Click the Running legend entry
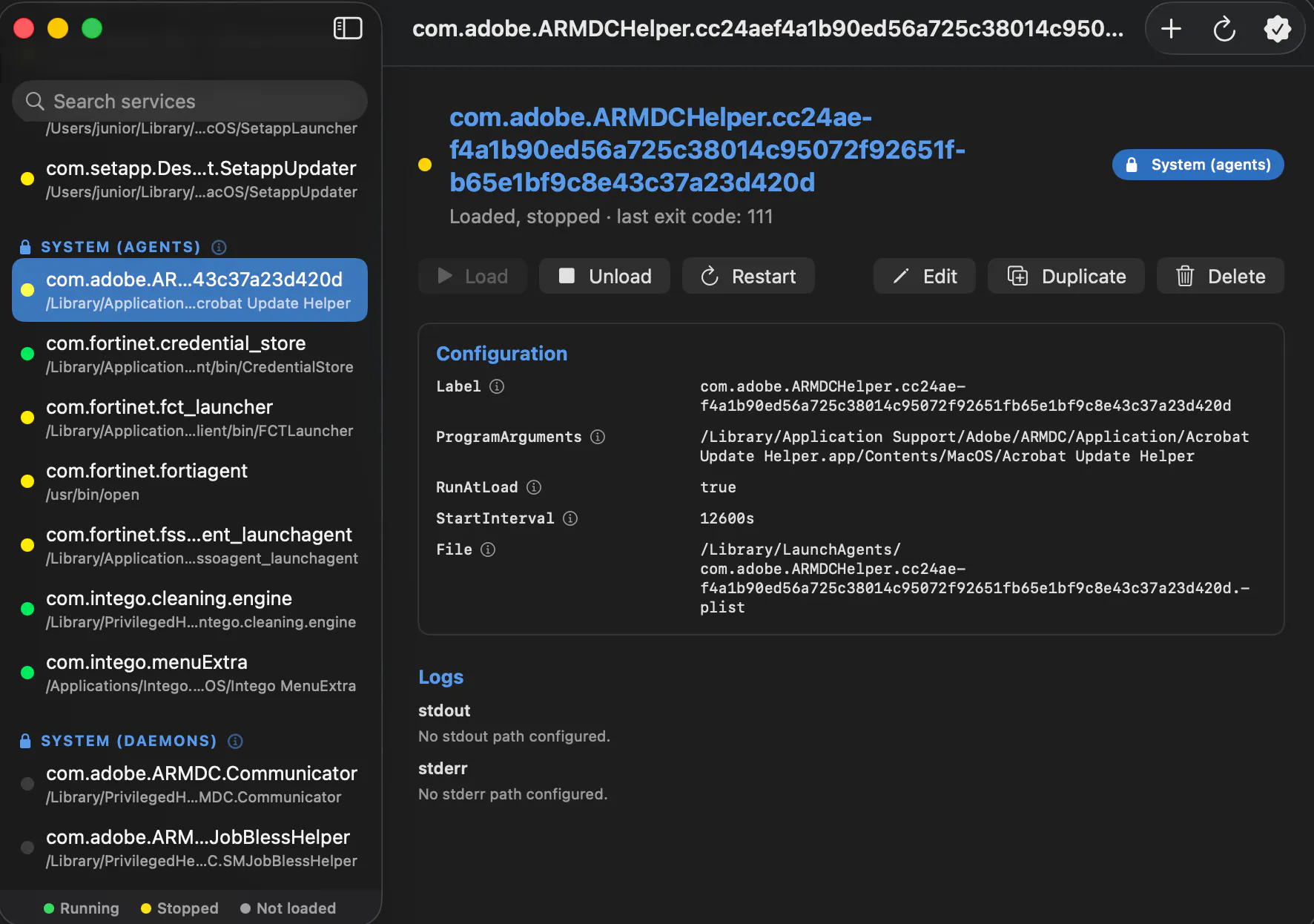The width and height of the screenshot is (1314, 924). (x=82, y=908)
